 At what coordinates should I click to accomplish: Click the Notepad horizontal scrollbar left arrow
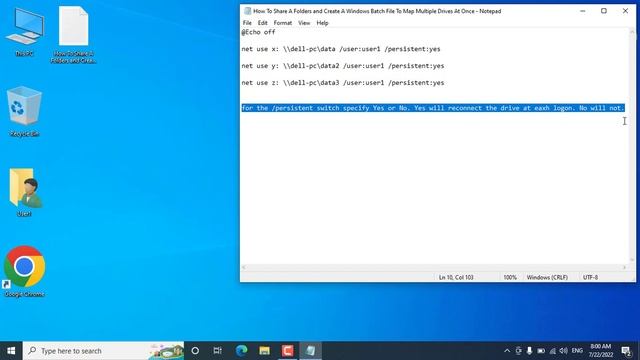pyautogui.click(x=244, y=268)
